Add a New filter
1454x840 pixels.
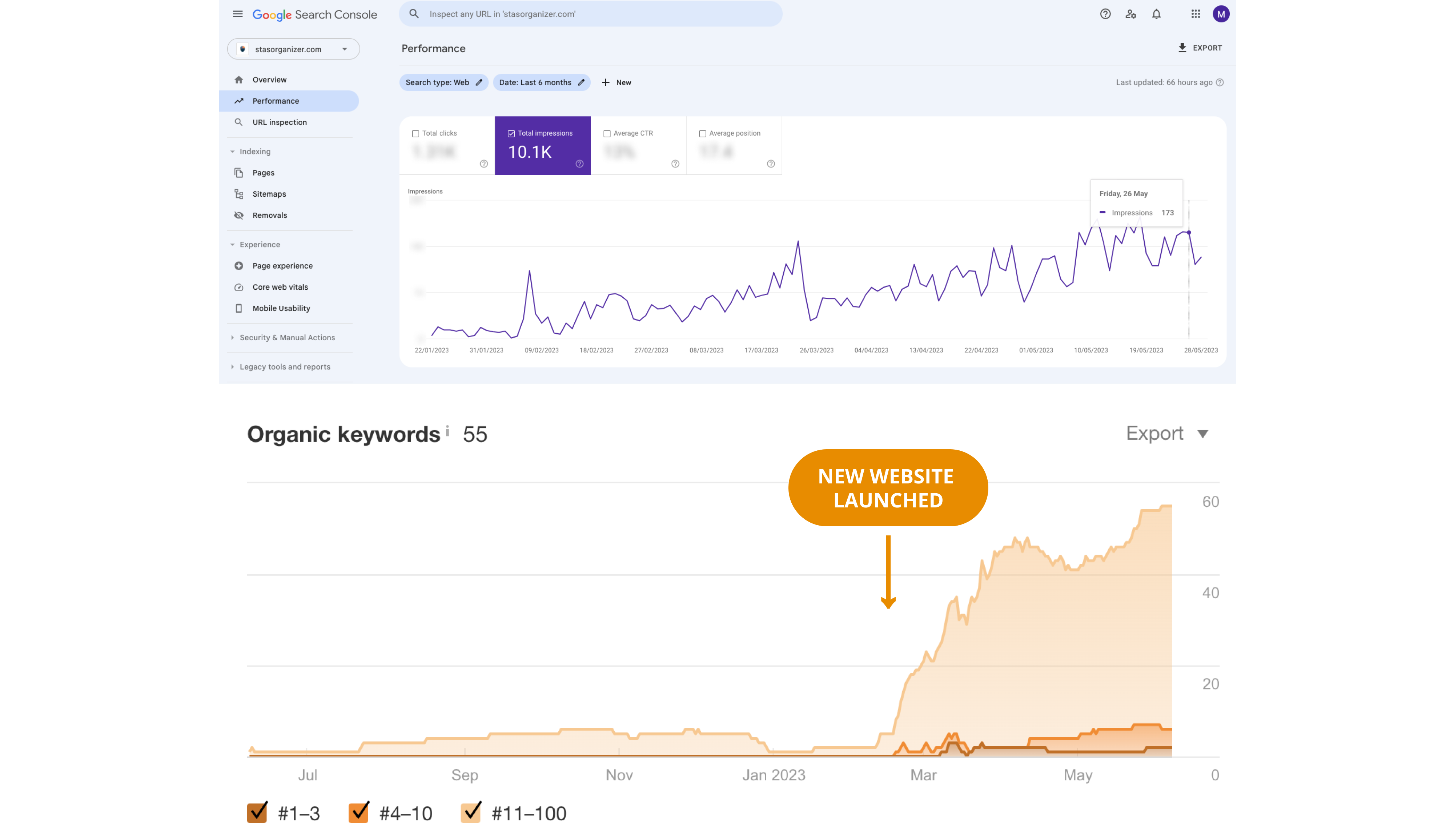click(616, 83)
